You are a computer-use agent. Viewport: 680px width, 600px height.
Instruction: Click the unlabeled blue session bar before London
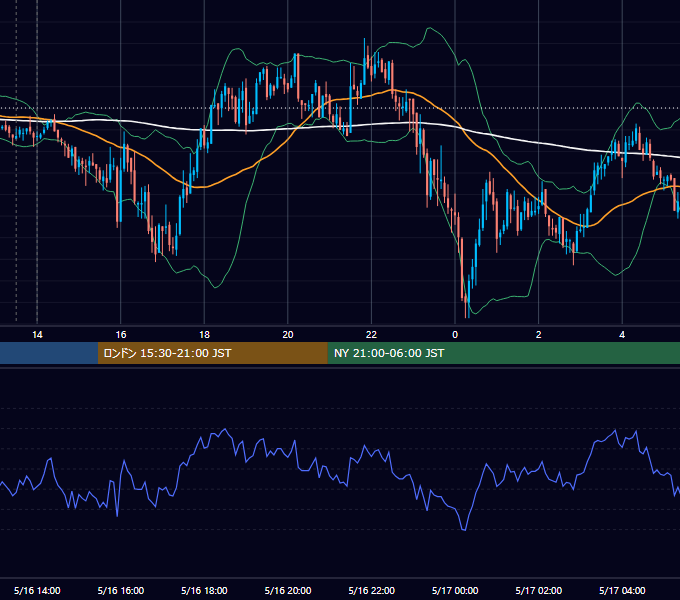coord(49,353)
